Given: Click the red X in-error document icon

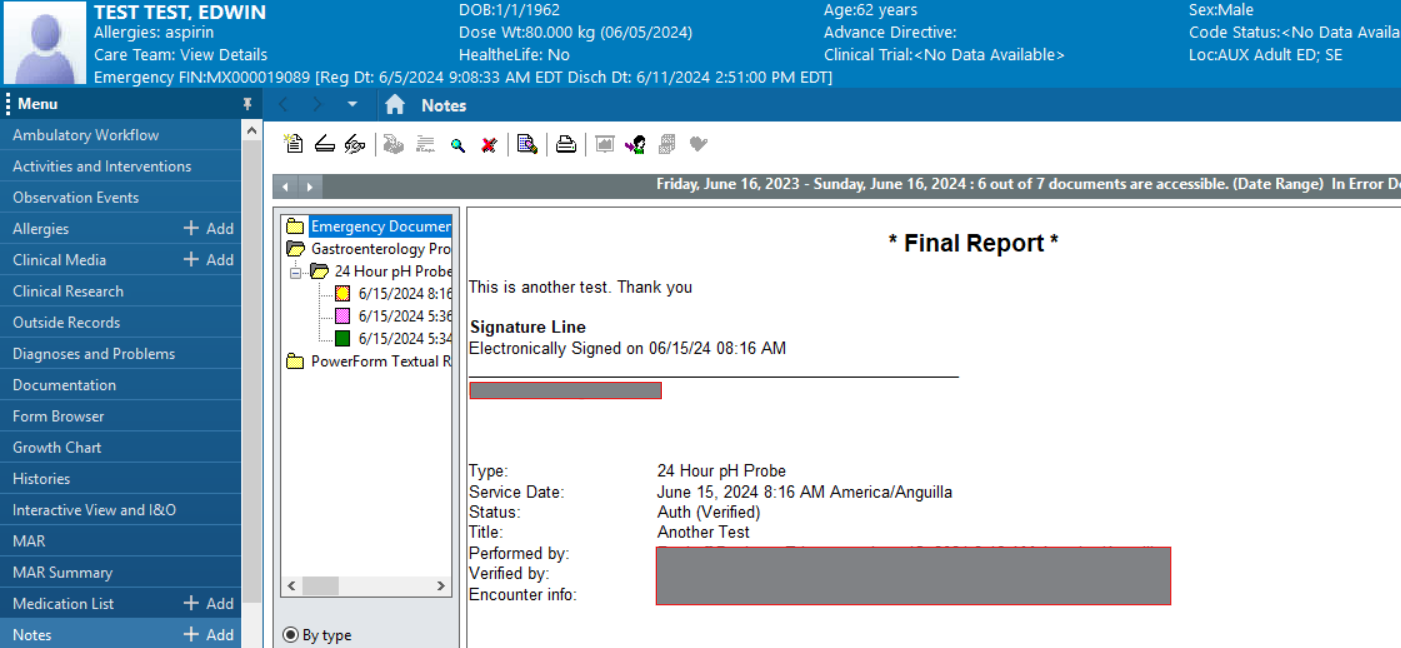Looking at the screenshot, I should (x=488, y=143).
